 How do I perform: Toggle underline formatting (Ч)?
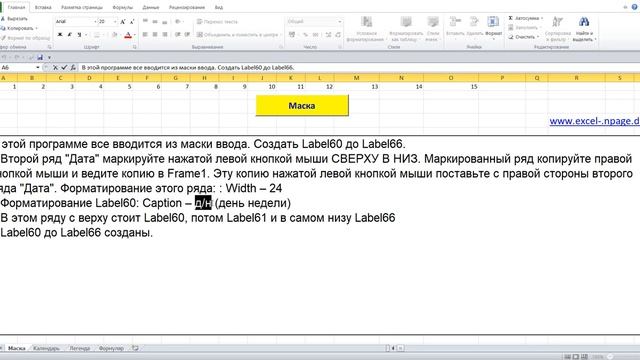79,35
